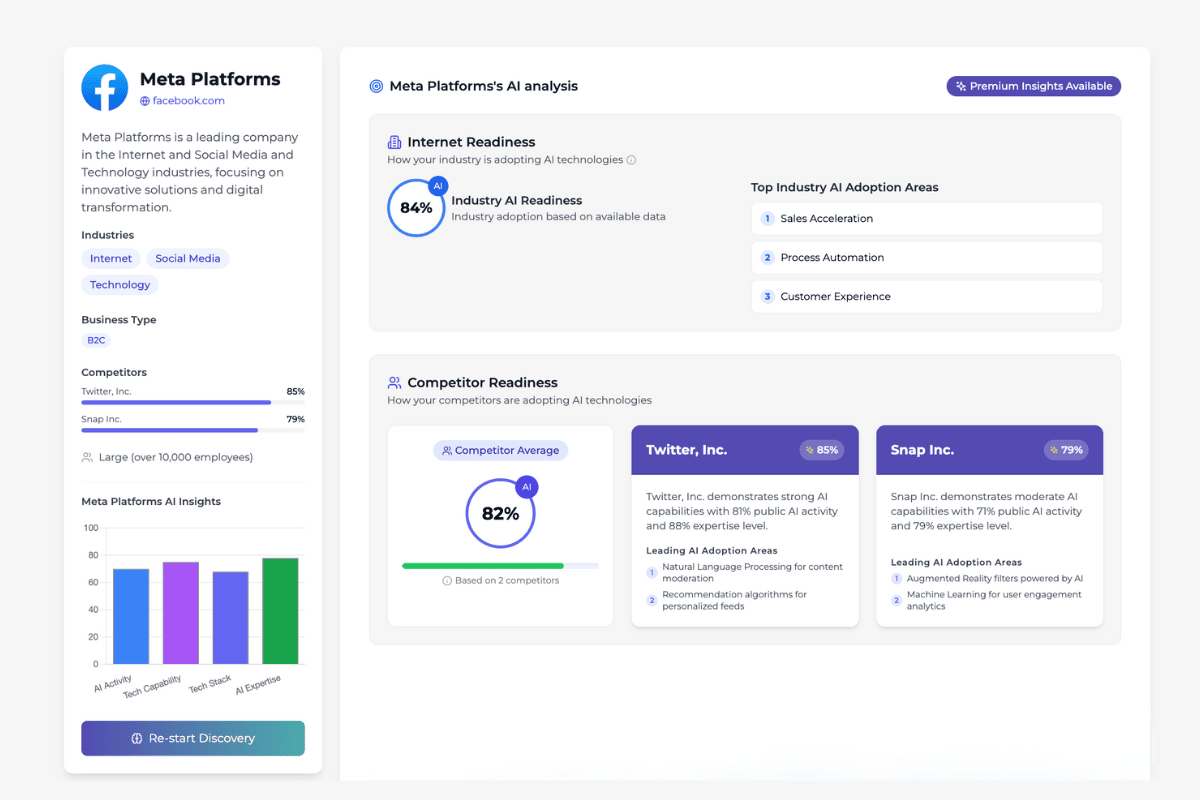Click the 85% value beside Twitter, Inc. in sidebar
This screenshot has height=800, width=1200.
pyautogui.click(x=295, y=392)
